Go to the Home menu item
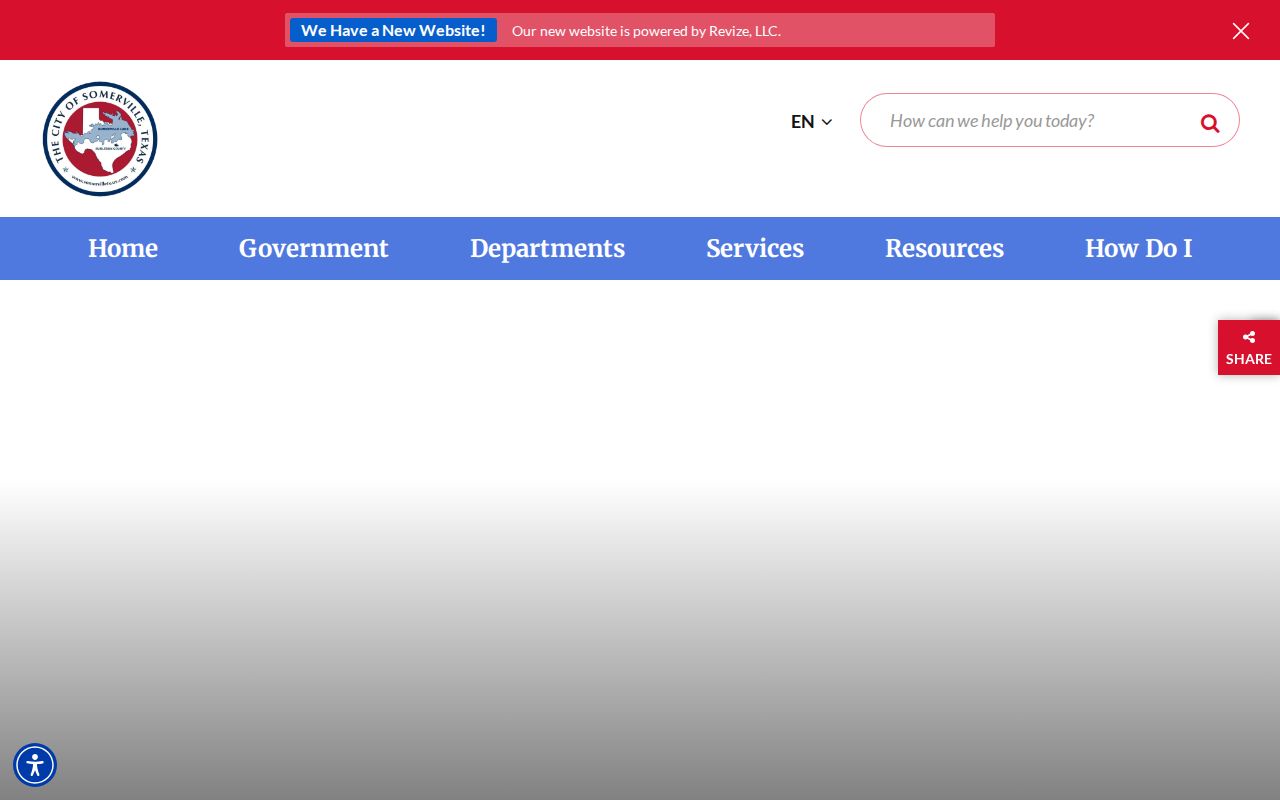This screenshot has height=800, width=1280. (x=123, y=249)
